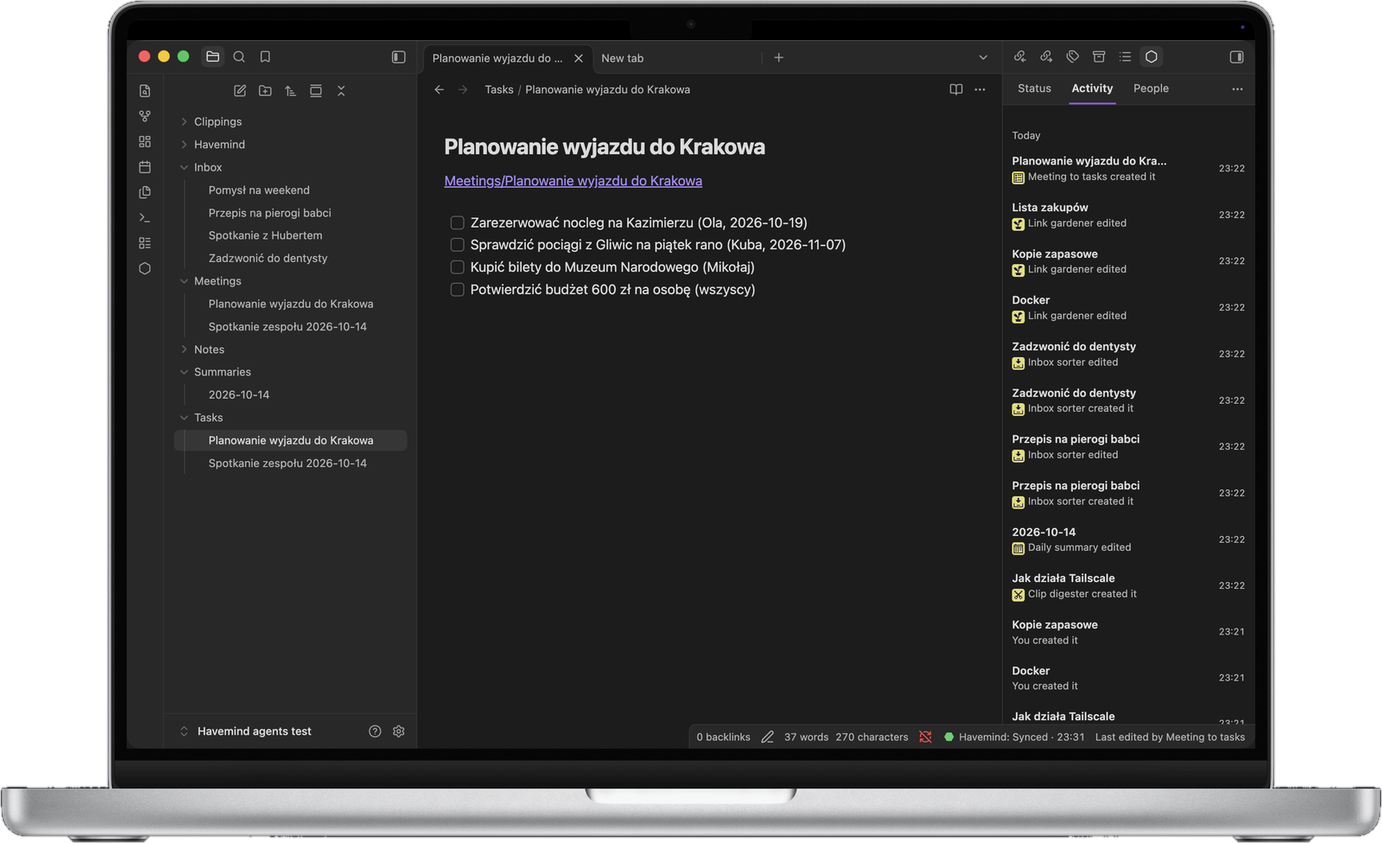Collapse the Summaries folder

click(184, 372)
